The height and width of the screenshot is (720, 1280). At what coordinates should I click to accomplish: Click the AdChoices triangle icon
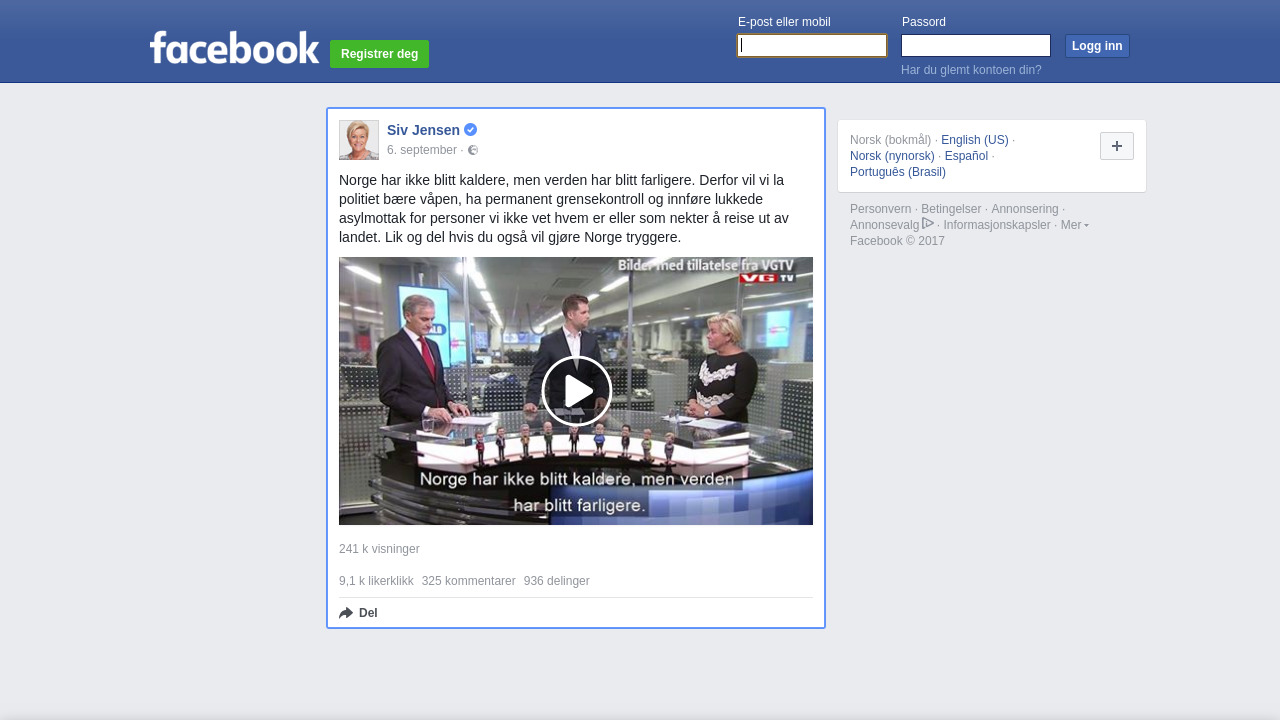coord(928,224)
